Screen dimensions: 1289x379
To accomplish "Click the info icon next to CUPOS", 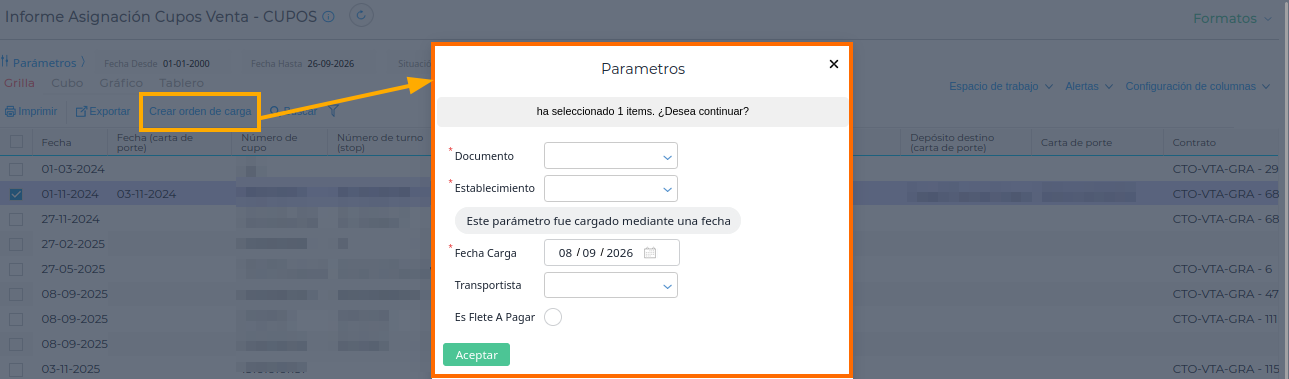I will 328,17.
